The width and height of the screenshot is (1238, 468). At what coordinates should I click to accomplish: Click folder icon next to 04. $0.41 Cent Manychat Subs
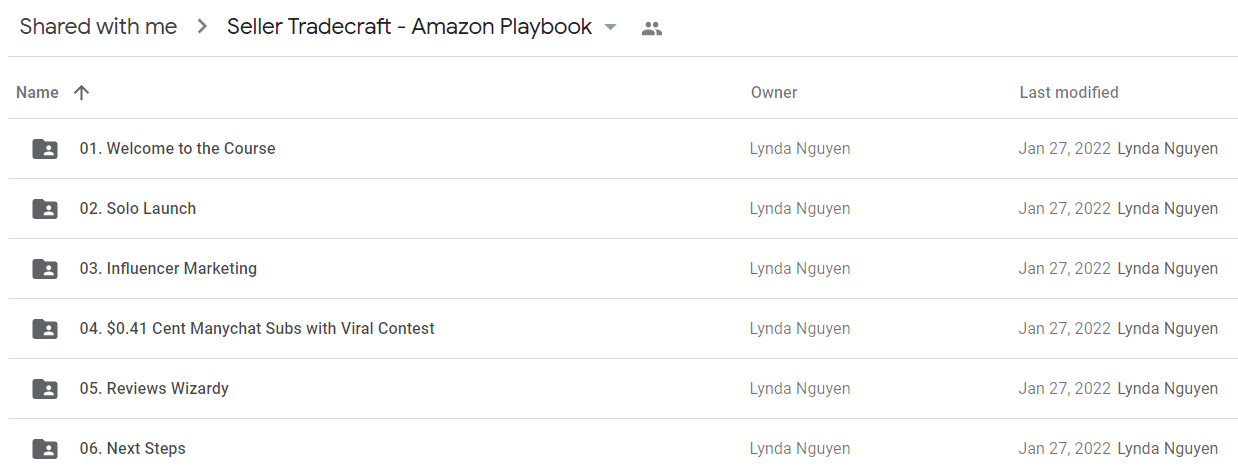[45, 329]
